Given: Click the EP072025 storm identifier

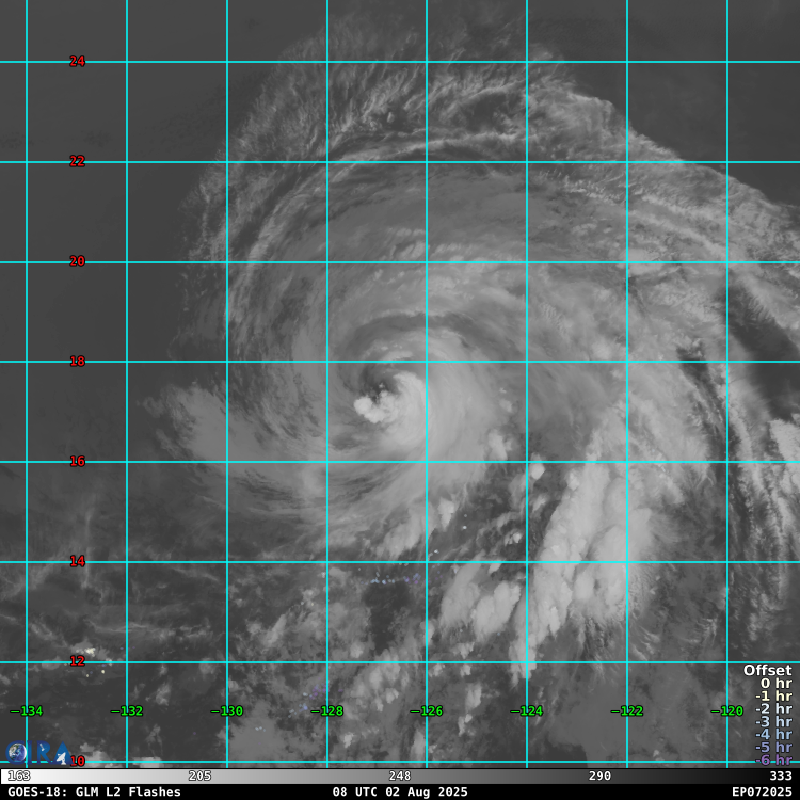Looking at the screenshot, I should (x=761, y=792).
